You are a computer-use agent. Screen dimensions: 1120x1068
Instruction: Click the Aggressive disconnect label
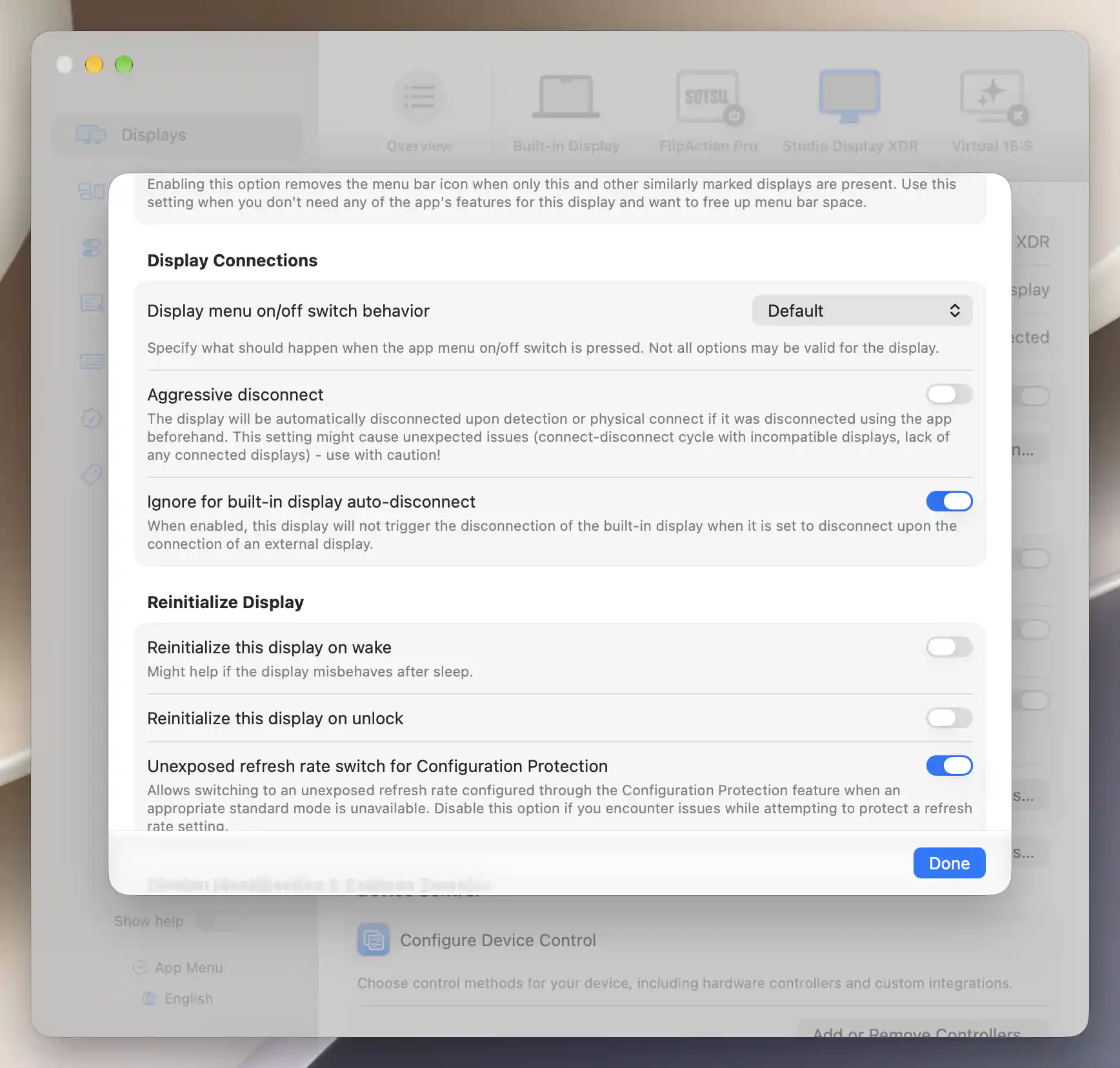(235, 395)
